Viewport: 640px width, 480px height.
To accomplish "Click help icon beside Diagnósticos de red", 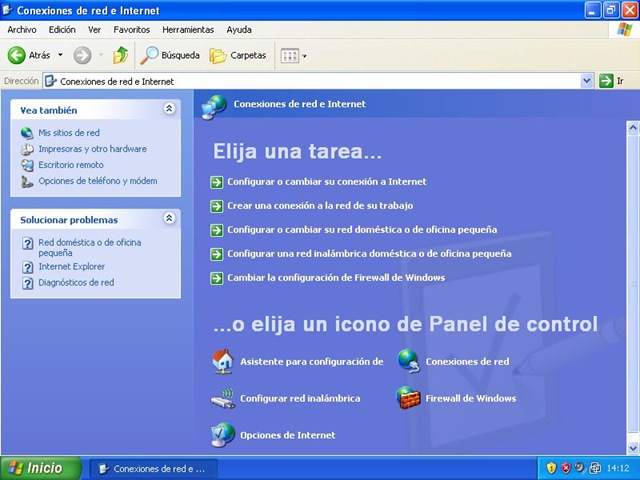I will coord(27,283).
